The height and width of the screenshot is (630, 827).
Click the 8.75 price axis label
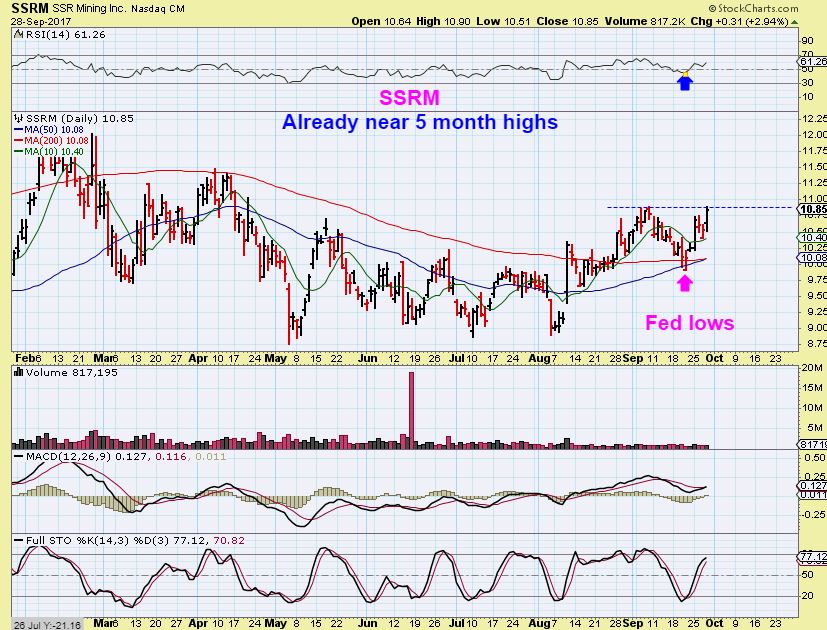tap(814, 343)
